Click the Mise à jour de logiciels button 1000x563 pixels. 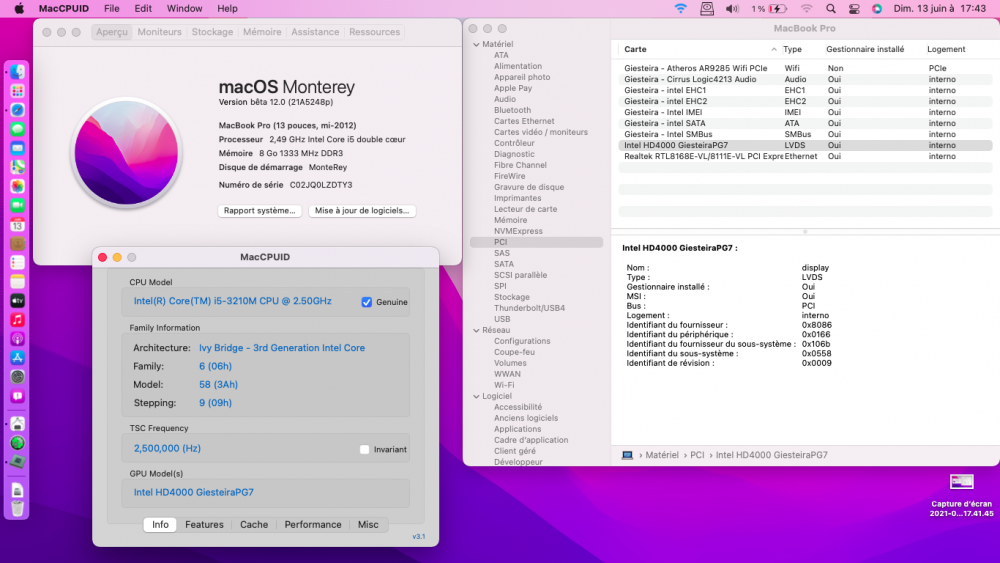(x=362, y=210)
